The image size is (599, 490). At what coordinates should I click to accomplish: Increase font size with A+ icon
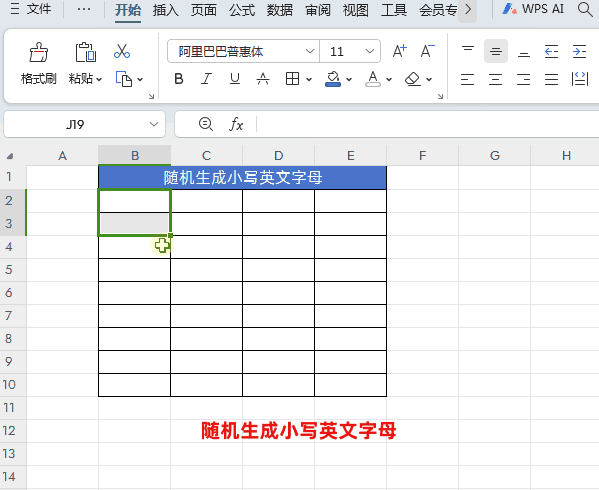click(400, 51)
